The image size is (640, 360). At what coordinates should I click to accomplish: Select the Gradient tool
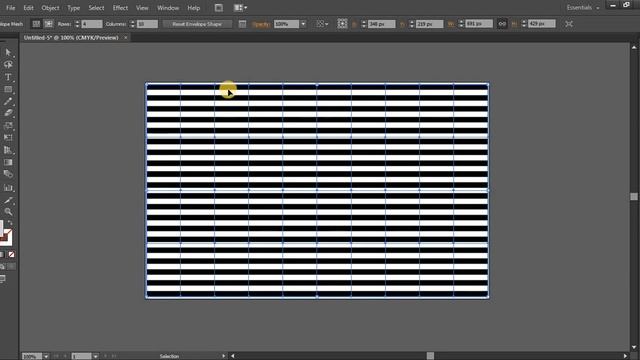[8, 162]
